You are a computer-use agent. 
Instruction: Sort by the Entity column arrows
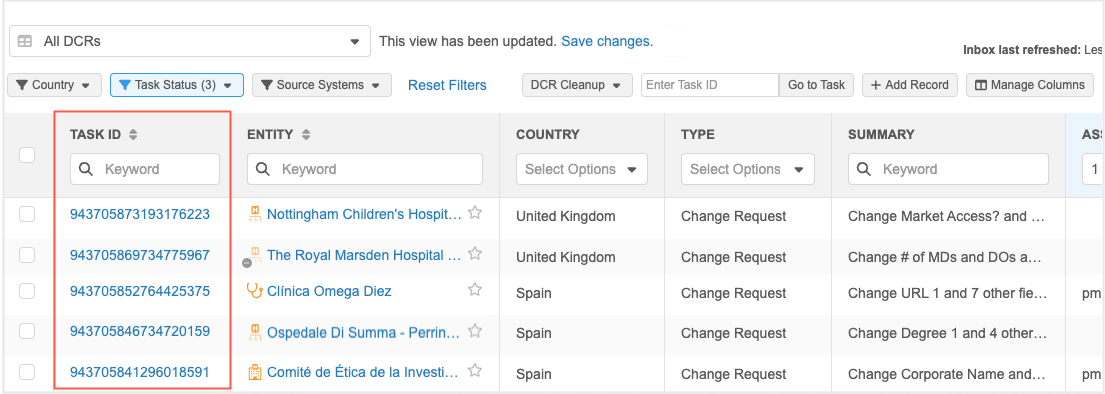(x=305, y=134)
